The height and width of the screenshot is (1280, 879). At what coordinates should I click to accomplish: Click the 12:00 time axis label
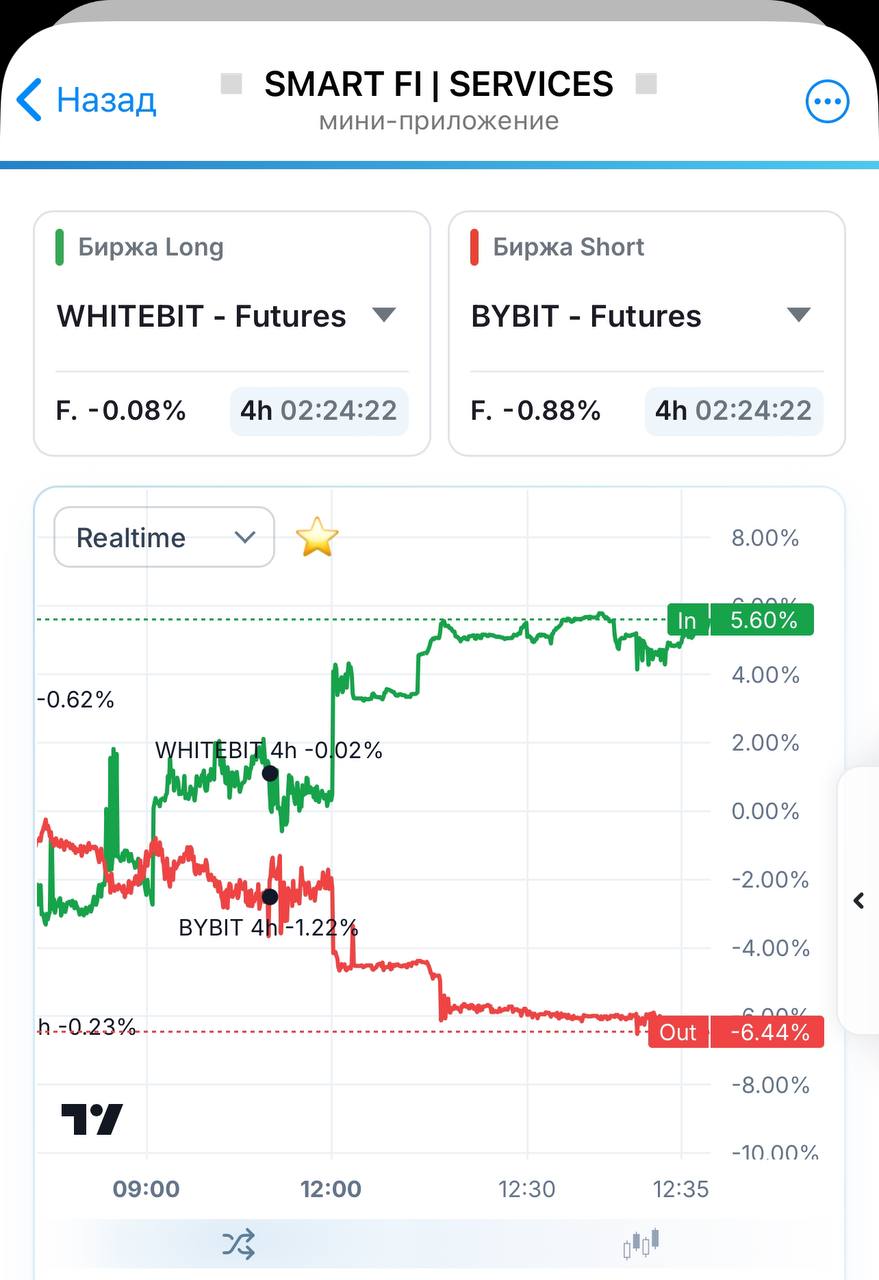330,1189
